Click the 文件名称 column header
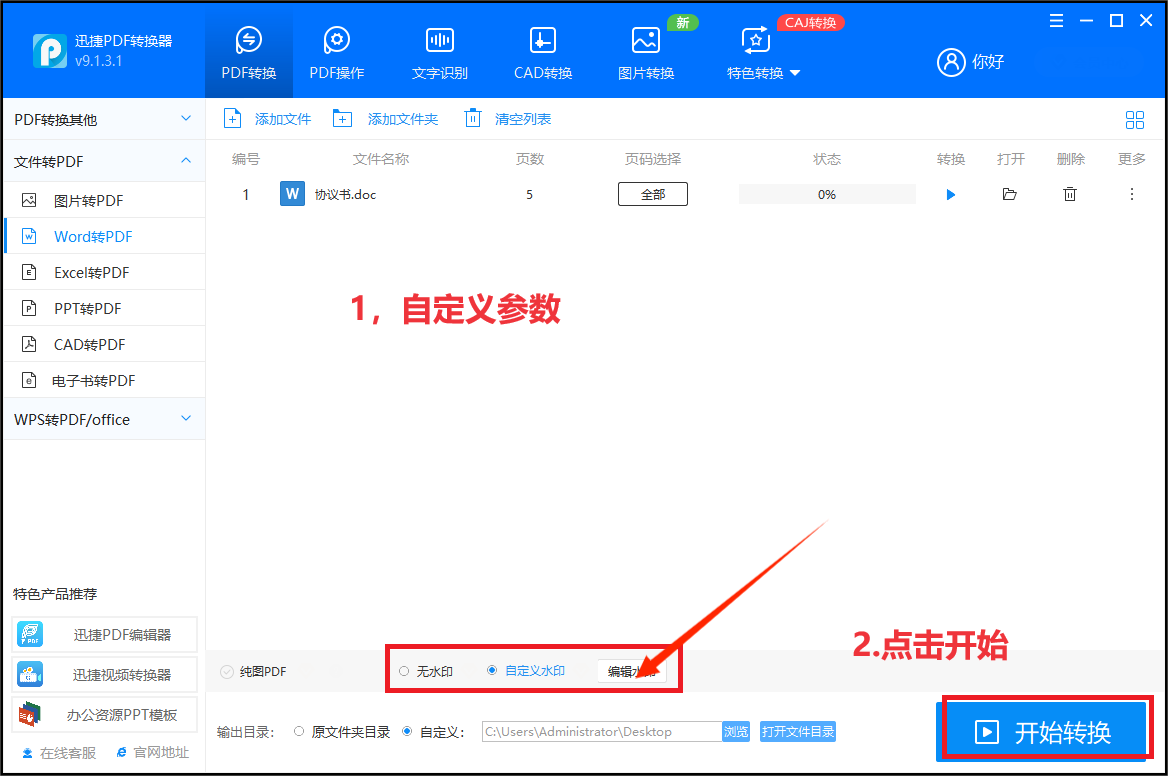 (x=381, y=159)
